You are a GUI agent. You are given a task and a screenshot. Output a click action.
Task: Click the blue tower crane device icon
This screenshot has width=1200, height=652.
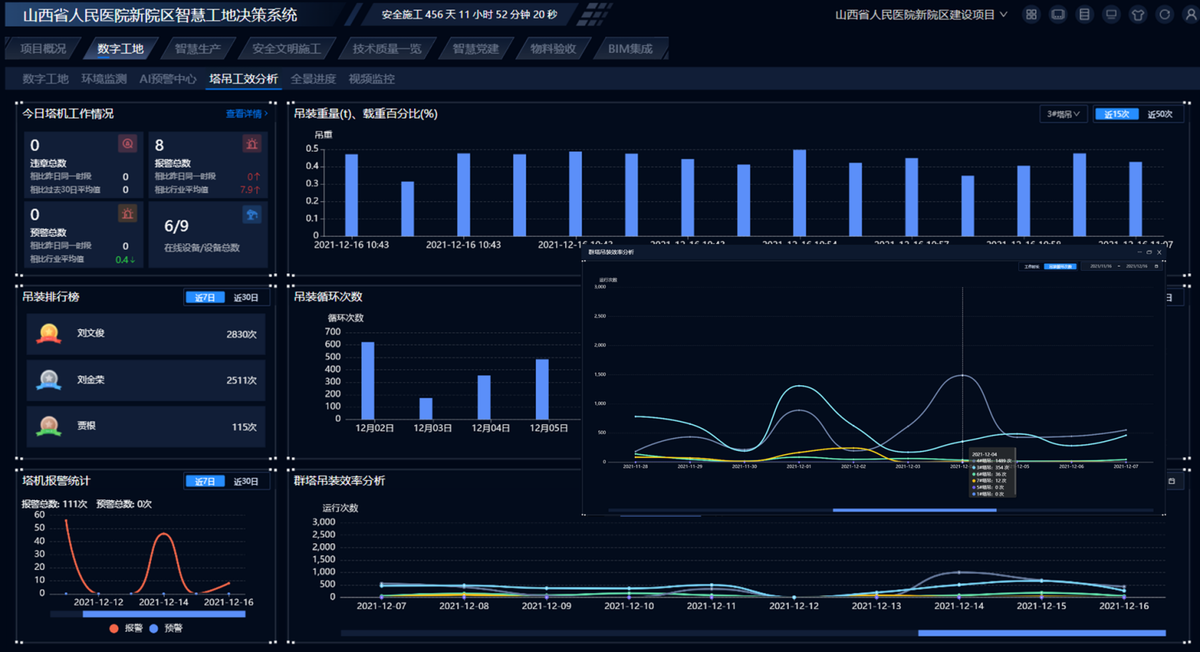click(252, 213)
